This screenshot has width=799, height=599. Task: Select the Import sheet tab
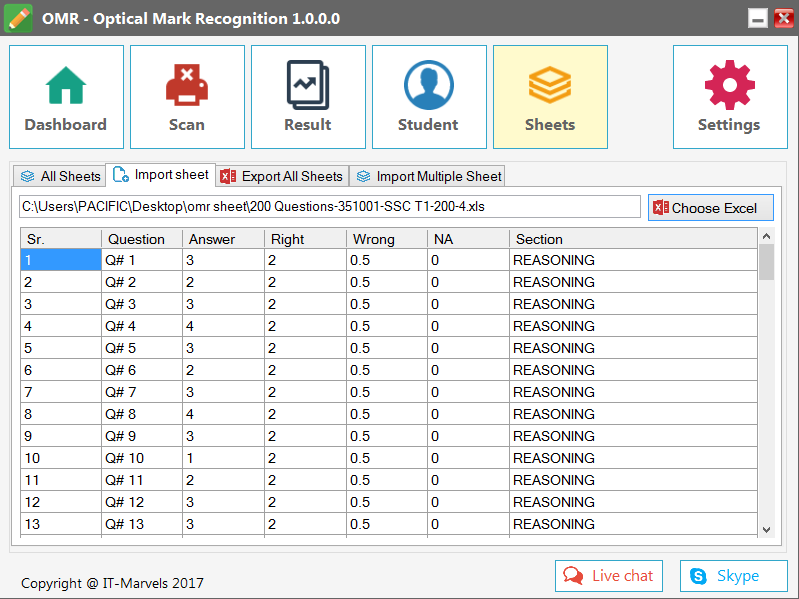(x=161, y=175)
